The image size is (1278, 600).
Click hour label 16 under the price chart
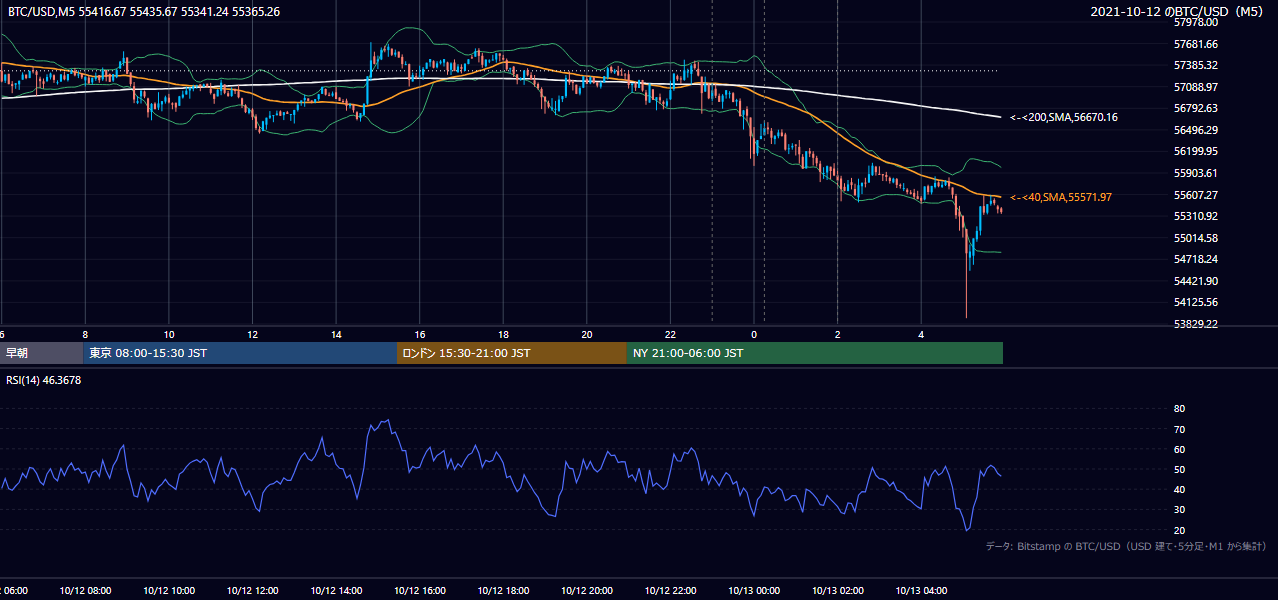coord(420,334)
